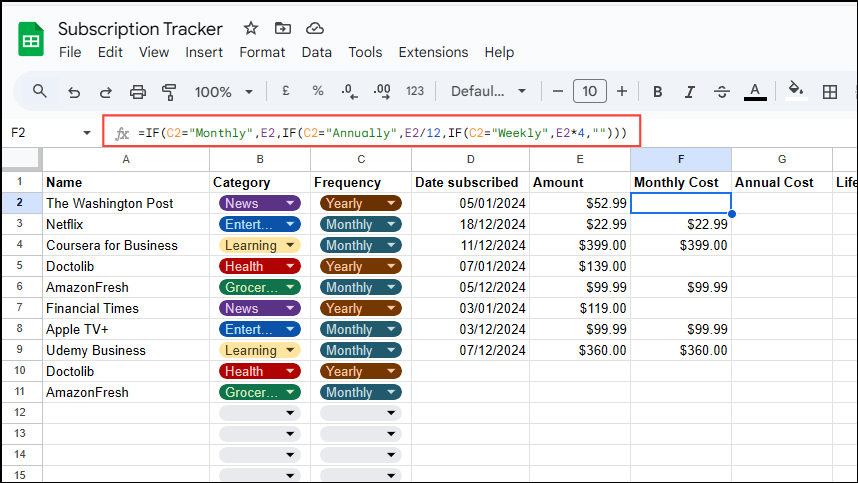
Task: Open the Format menu
Action: tap(262, 52)
